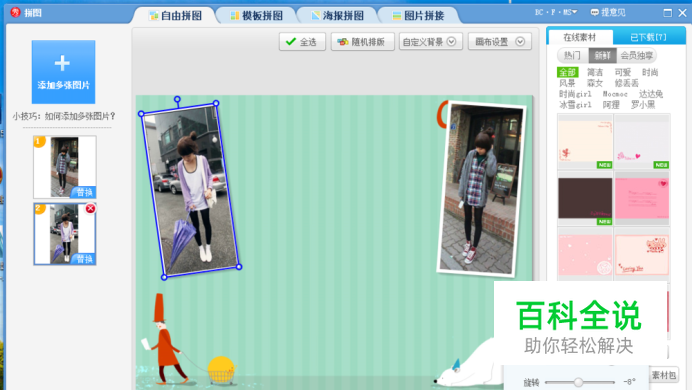Click the 替换 label on thumbnail 2
Viewport: 692px width, 390px height.
pyautogui.click(x=84, y=259)
